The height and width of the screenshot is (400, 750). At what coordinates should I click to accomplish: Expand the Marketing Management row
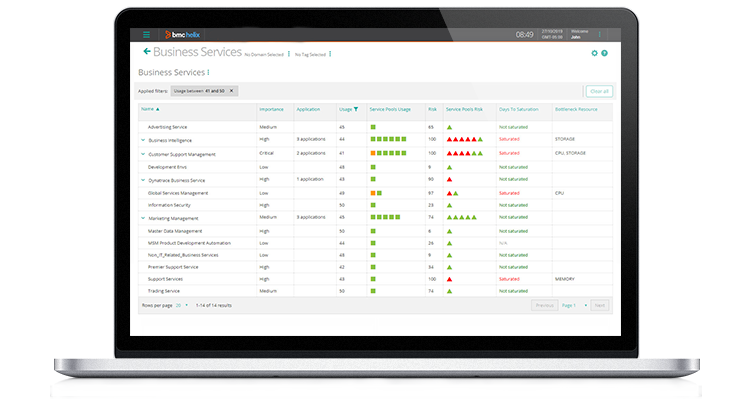pos(143,218)
